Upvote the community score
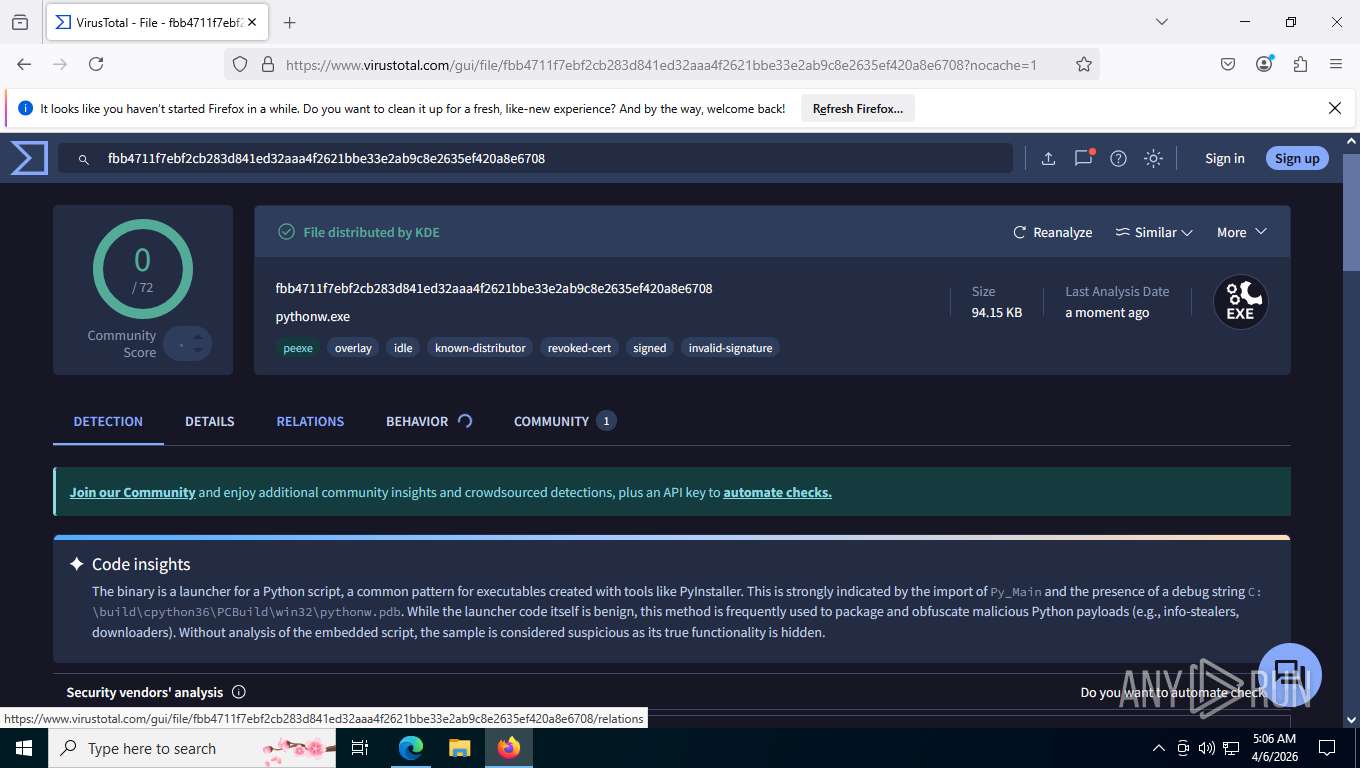Viewport: 1360px width, 768px height. click(x=198, y=337)
